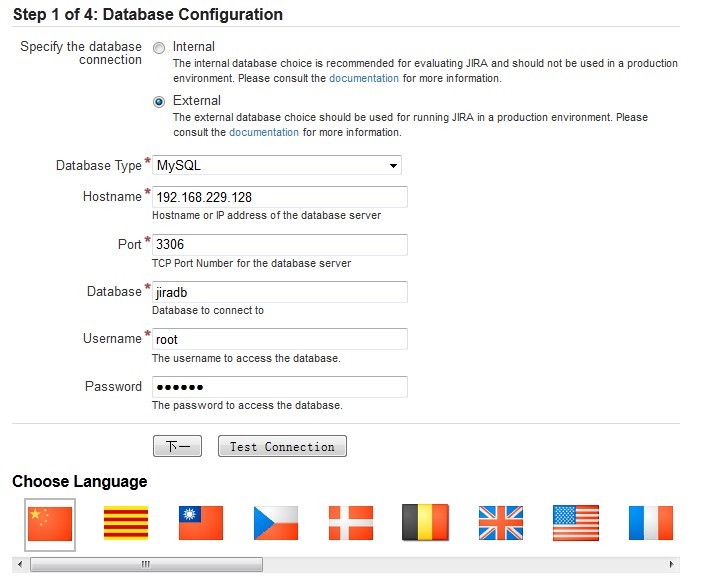
Task: Select the Czech flag language
Action: 276,523
